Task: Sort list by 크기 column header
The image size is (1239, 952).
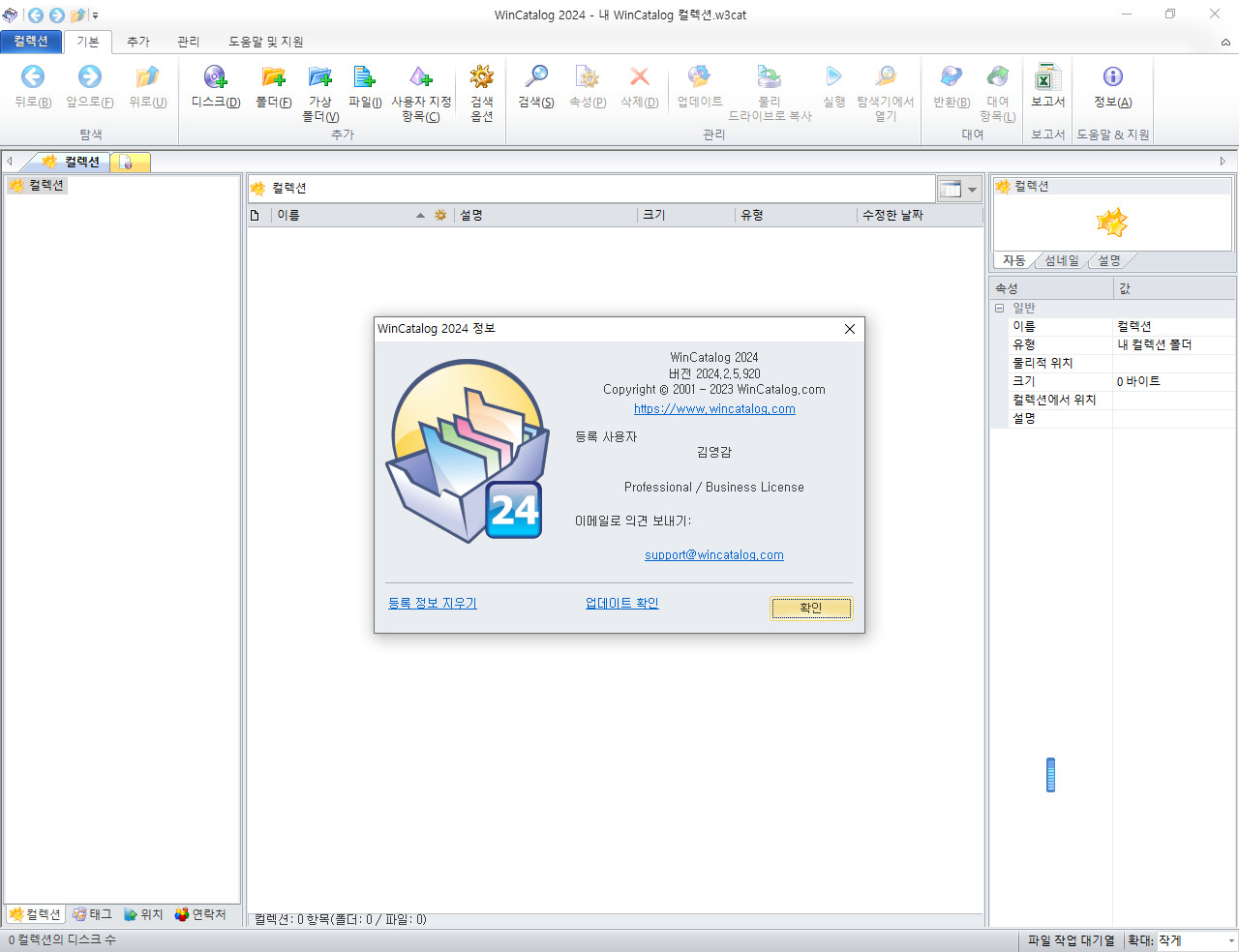Action: pos(686,215)
